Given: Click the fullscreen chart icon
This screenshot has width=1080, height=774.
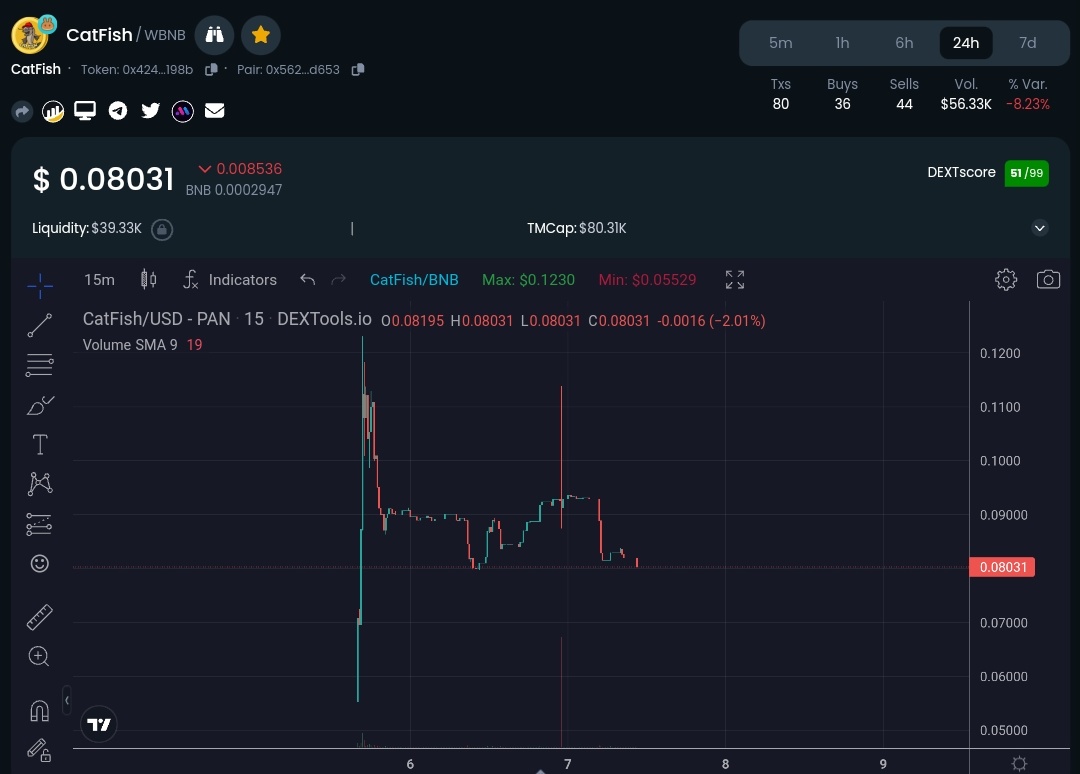Looking at the screenshot, I should coord(735,280).
